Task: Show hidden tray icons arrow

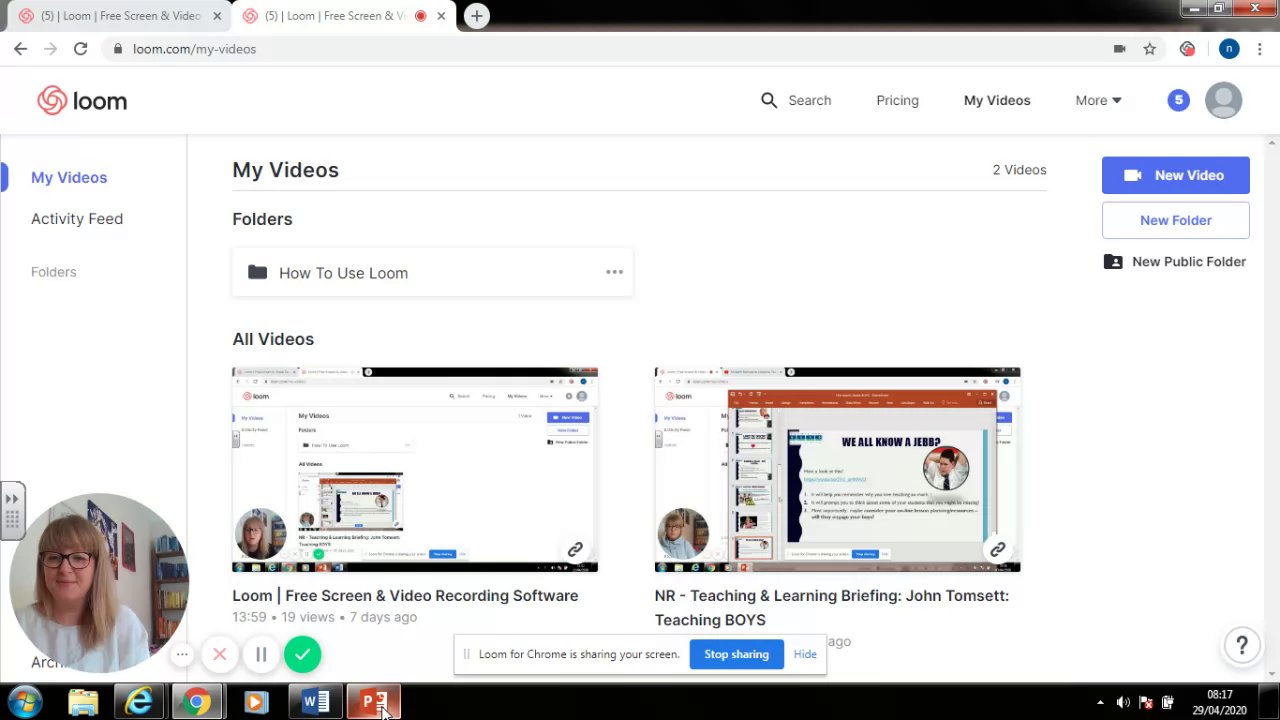Action: pyautogui.click(x=1100, y=702)
